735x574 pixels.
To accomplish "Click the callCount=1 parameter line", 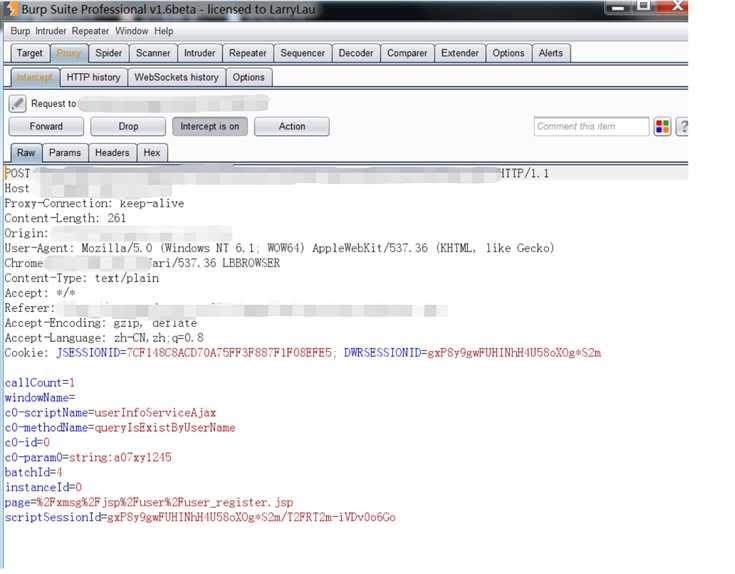I will (40, 383).
